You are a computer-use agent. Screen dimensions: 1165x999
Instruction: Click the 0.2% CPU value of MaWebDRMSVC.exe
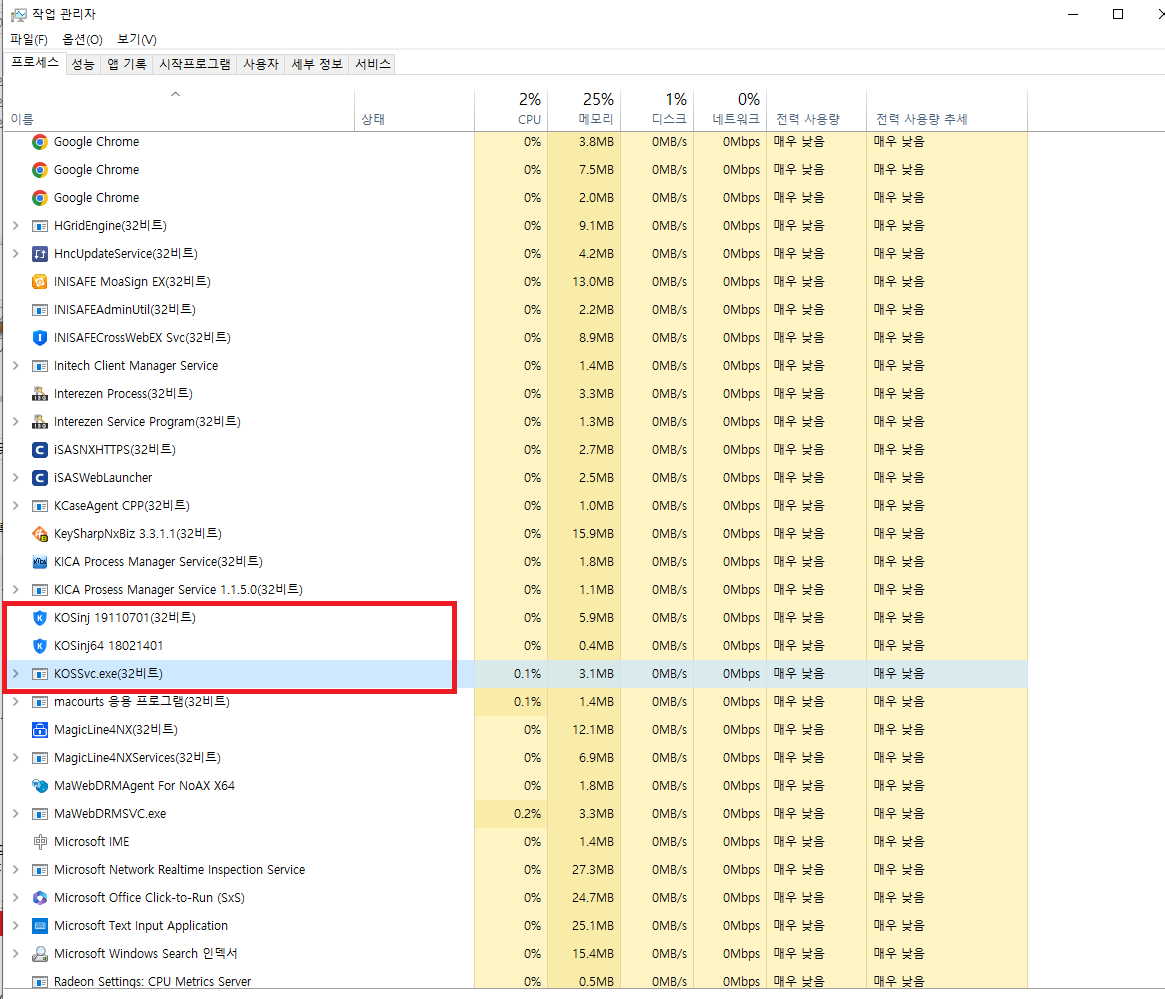click(511, 814)
